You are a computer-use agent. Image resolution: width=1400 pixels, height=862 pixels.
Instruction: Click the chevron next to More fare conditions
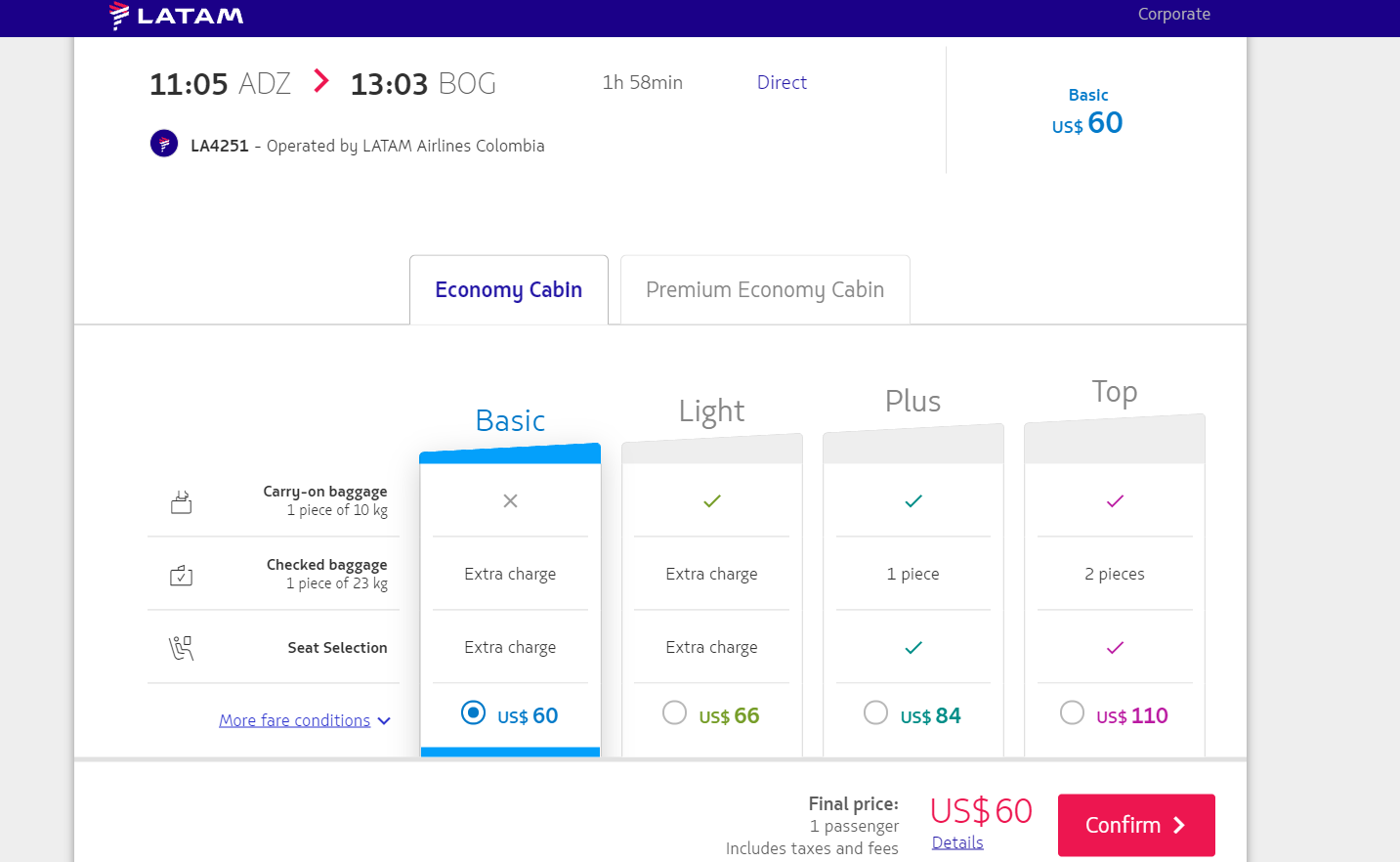pos(384,721)
